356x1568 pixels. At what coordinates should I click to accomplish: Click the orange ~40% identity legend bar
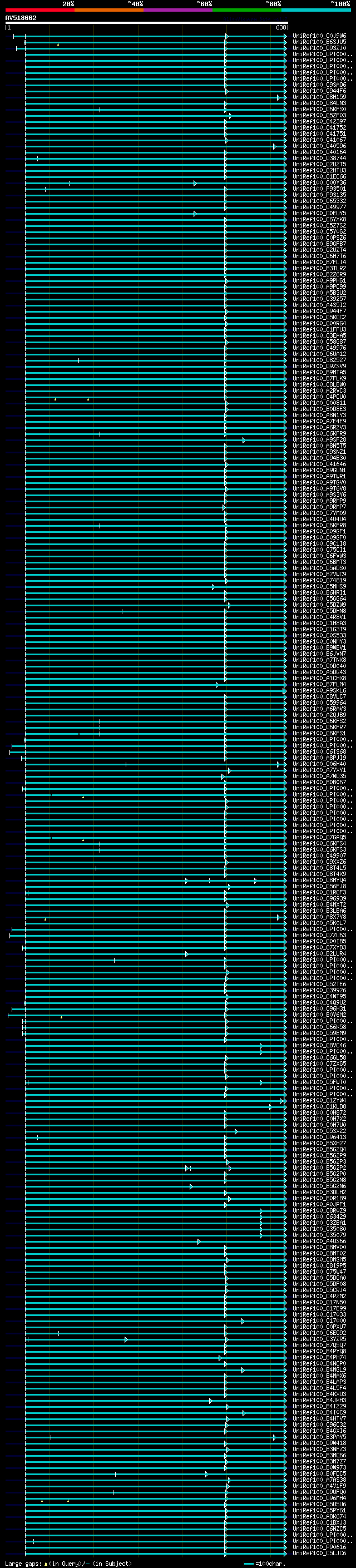tap(109, 10)
